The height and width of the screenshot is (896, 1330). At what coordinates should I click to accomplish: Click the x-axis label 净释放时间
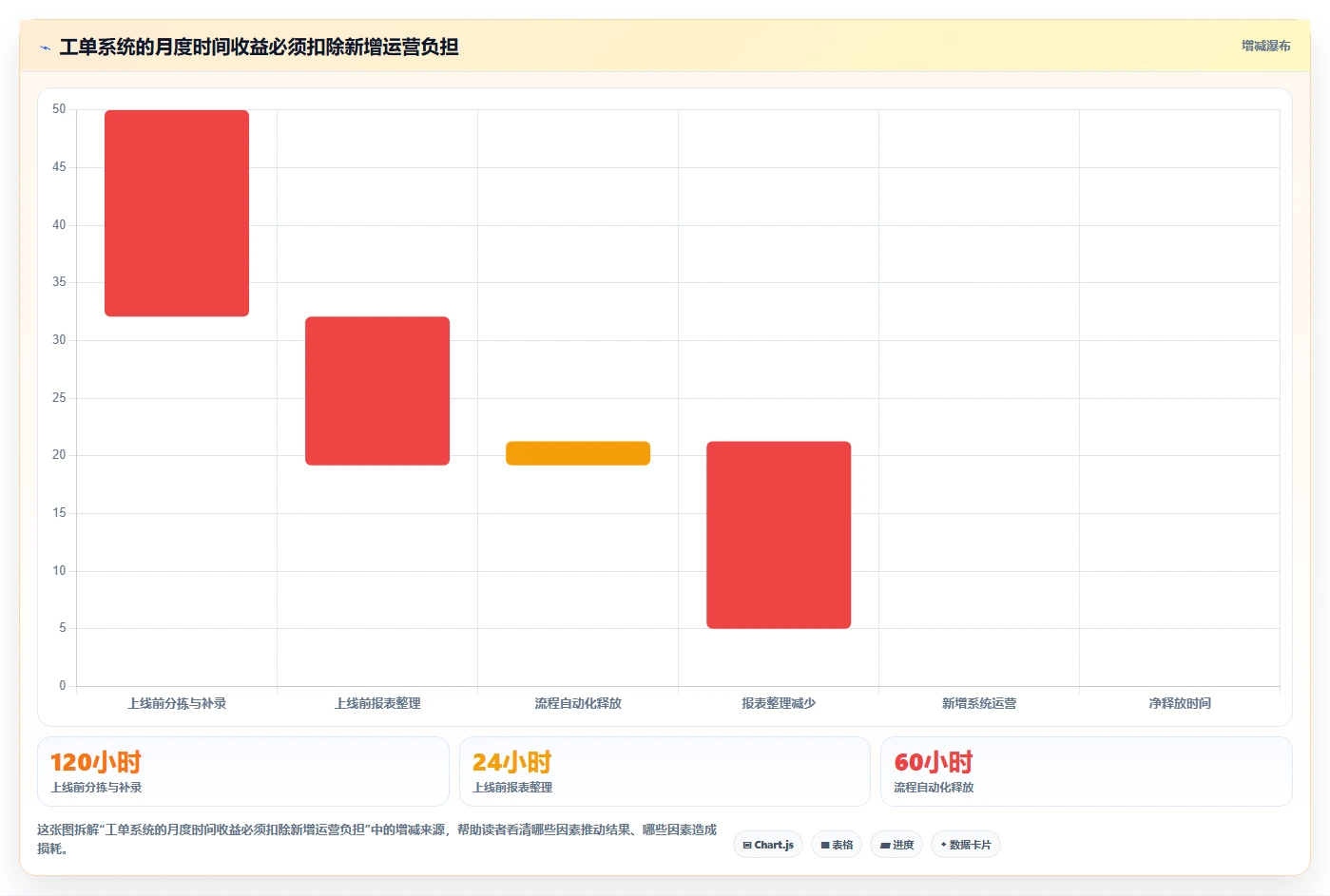tap(1180, 703)
